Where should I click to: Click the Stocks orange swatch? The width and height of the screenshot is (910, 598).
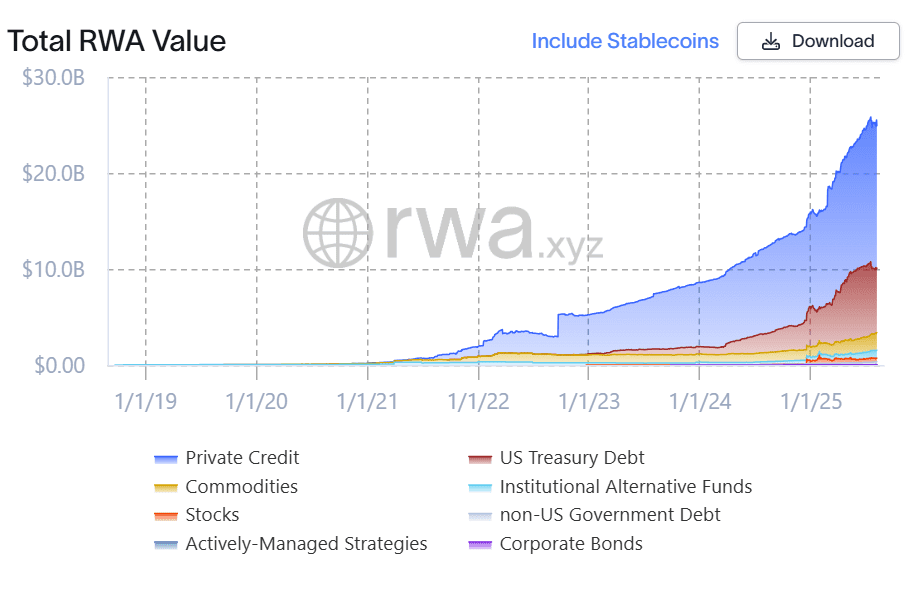pos(166,516)
